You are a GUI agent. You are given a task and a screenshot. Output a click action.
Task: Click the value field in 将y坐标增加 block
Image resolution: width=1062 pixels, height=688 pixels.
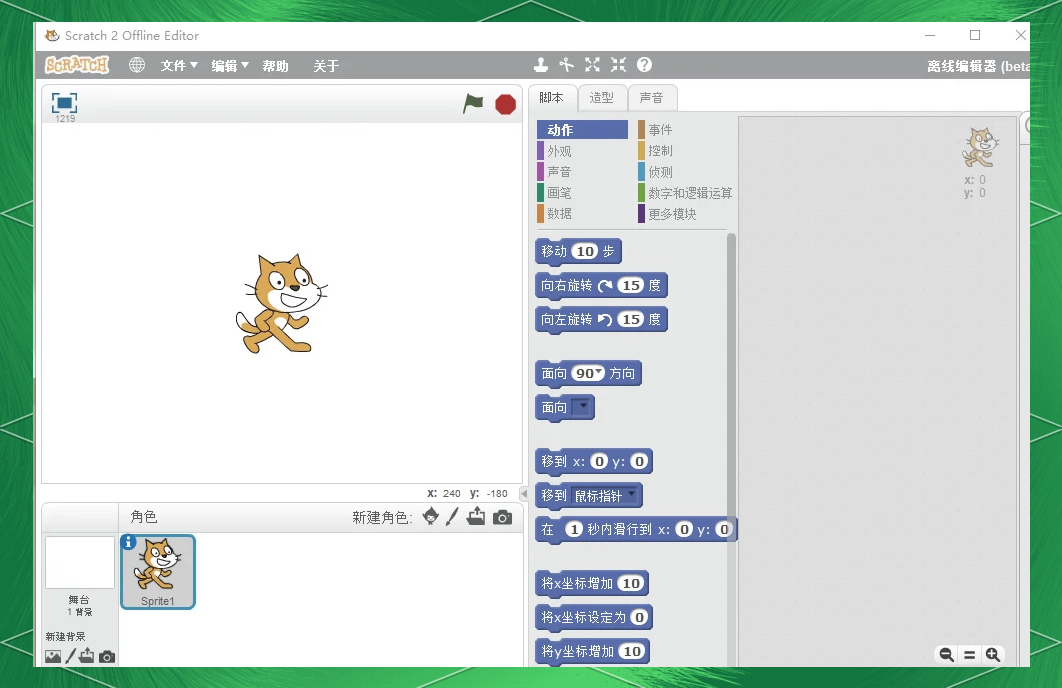[x=632, y=651]
